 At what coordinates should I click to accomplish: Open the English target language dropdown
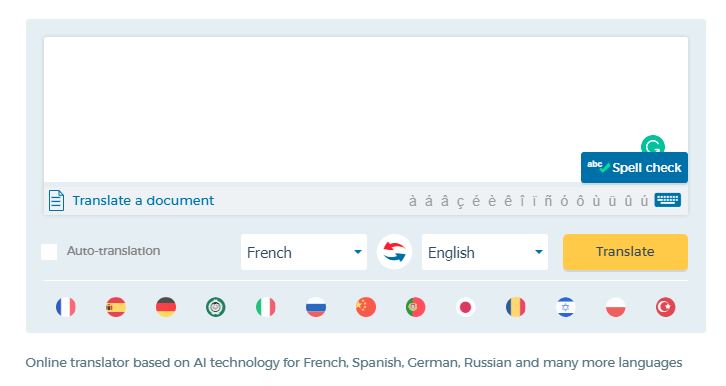pyautogui.click(x=485, y=252)
